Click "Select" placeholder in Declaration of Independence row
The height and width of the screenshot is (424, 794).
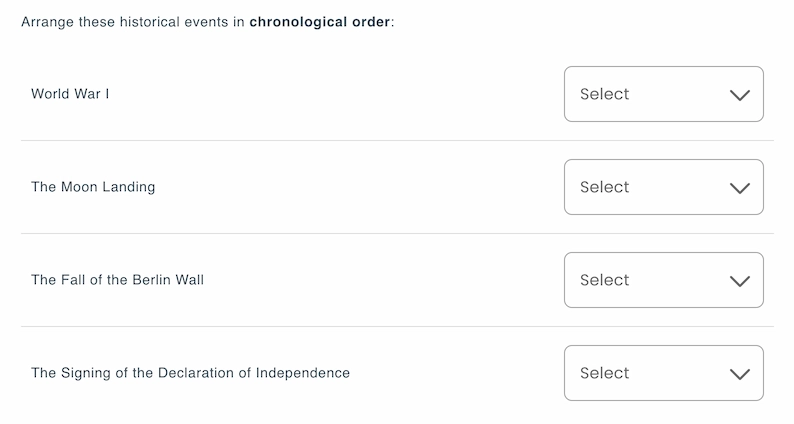click(604, 373)
